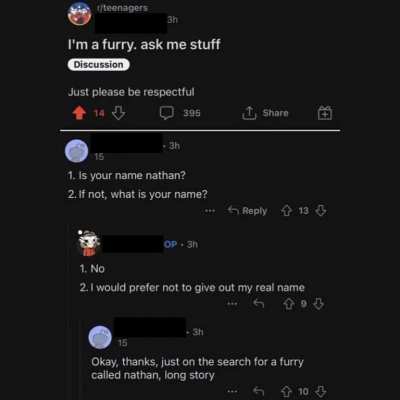Screen dimensions: 400x400
Task: Upvote the 'I'm a furry' post
Action: tap(79, 113)
